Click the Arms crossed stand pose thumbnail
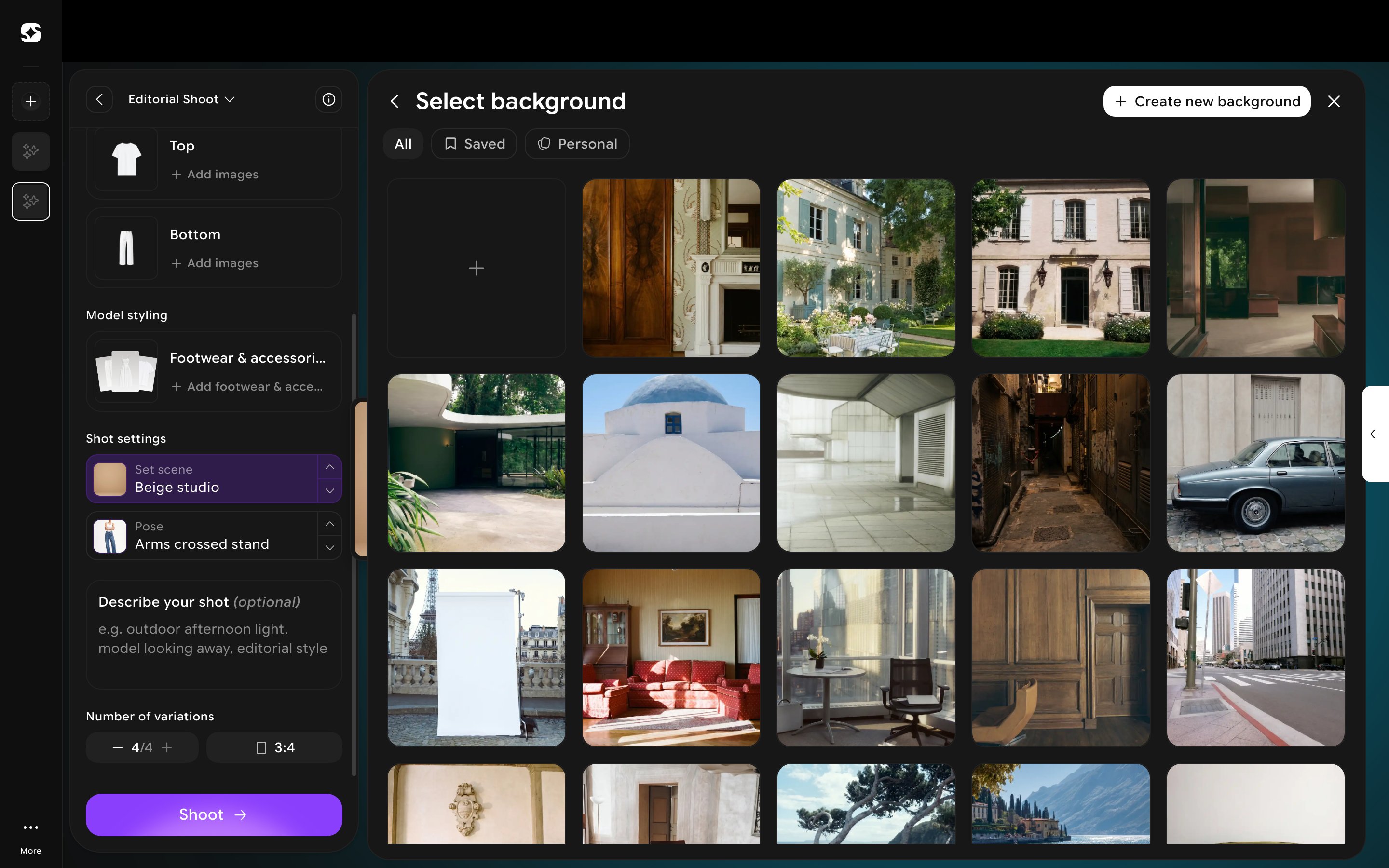1389x868 pixels. pos(109,536)
